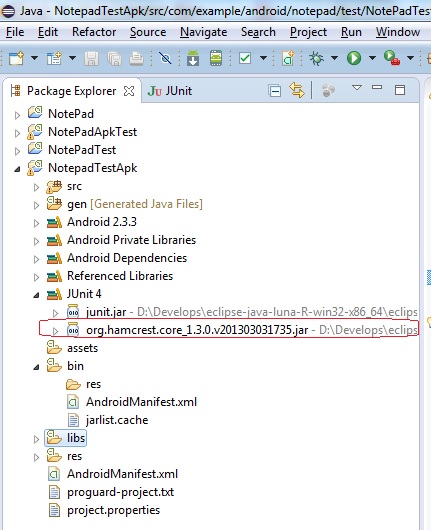
Task: Open the Debug dropdown arrow
Action: (334, 58)
